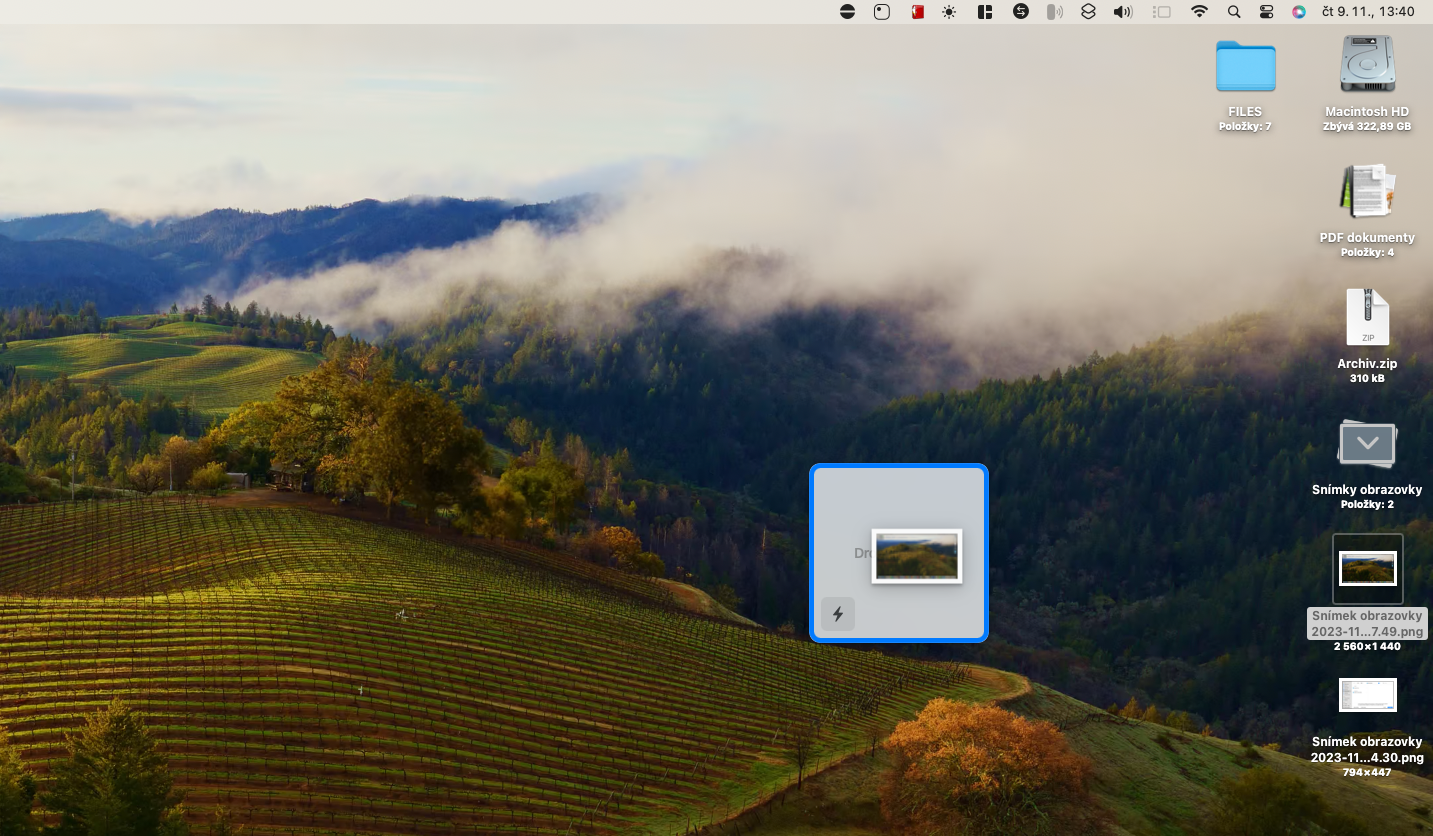Click the Macintosh HD name label
1433x836 pixels.
tap(1367, 112)
